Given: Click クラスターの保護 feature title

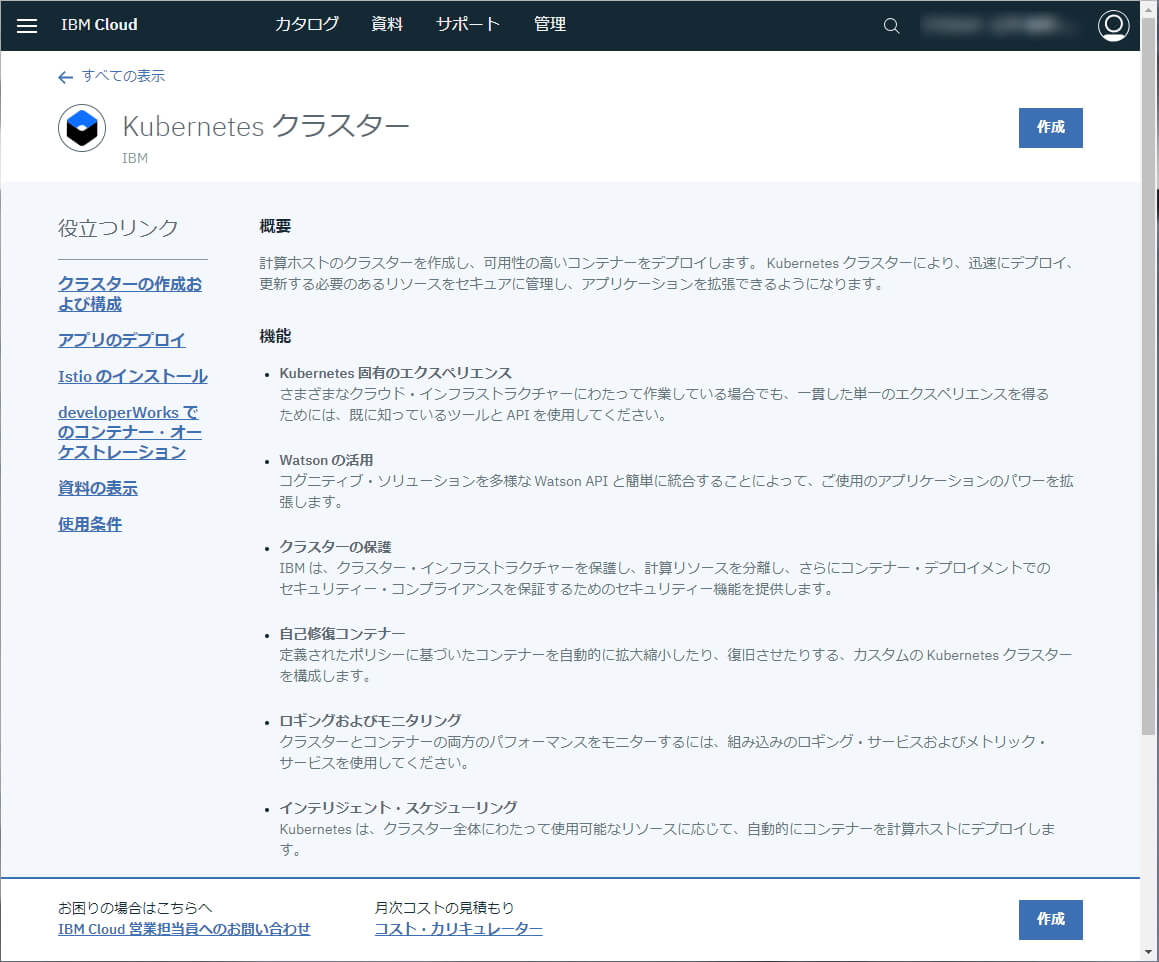Looking at the screenshot, I should coord(335,547).
